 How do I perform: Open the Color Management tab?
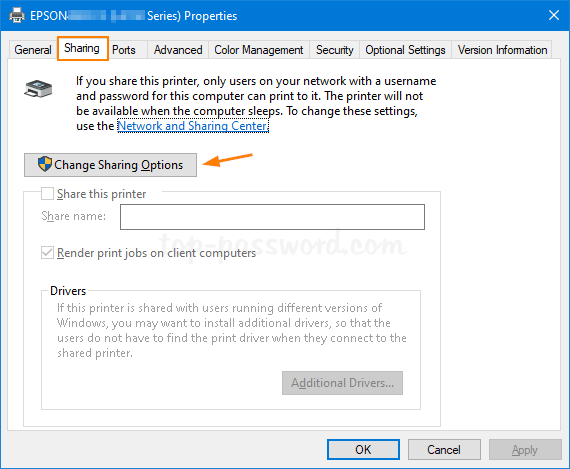258,50
